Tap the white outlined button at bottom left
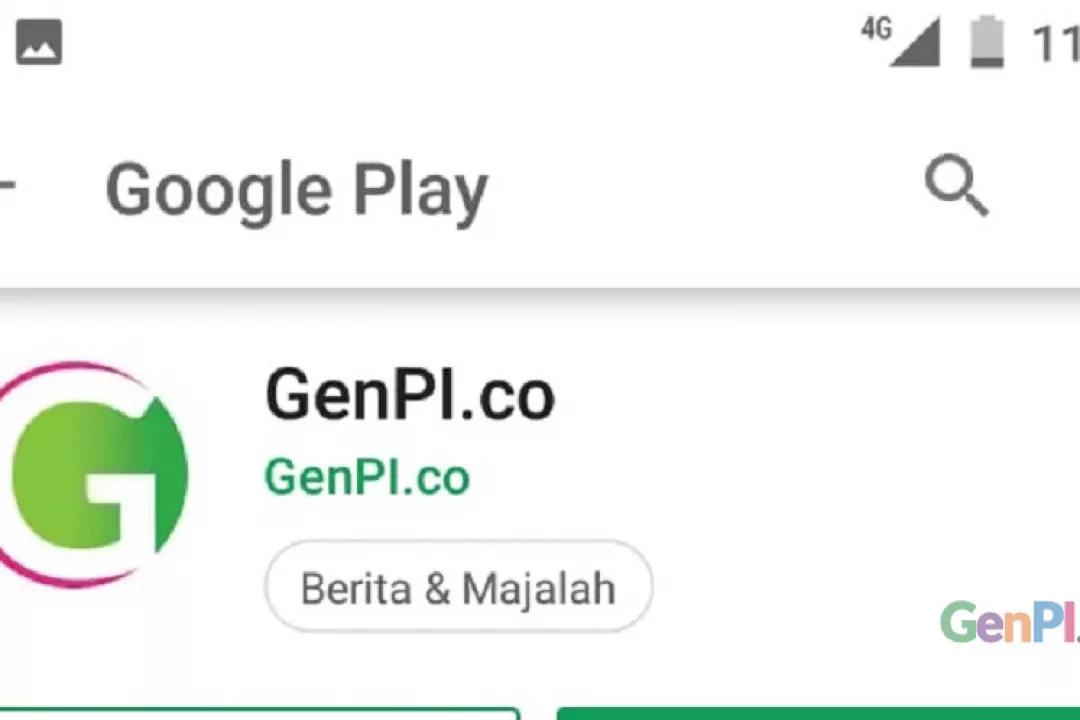The image size is (1080, 720). coord(260,713)
